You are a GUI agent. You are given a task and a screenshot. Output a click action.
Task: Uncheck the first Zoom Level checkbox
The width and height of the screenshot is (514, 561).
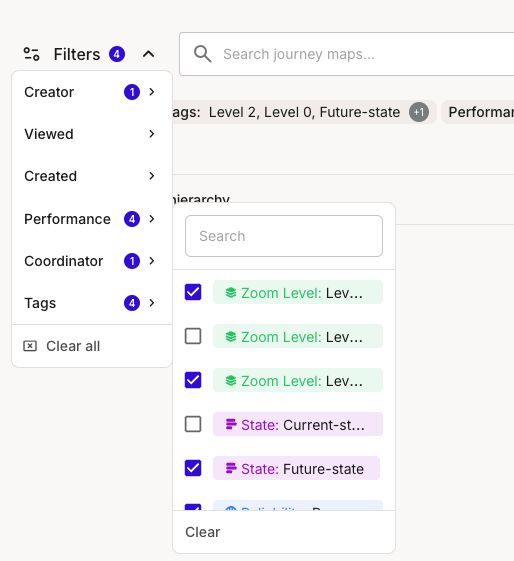point(193,292)
